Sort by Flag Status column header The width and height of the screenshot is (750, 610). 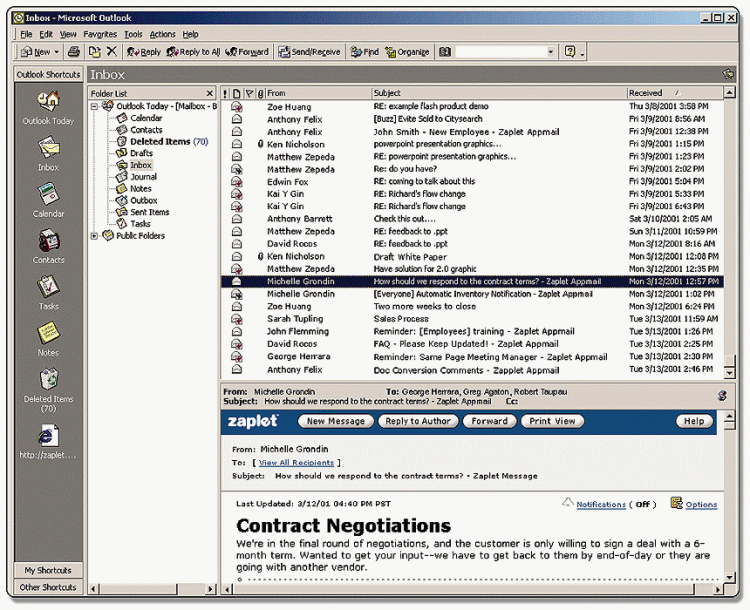tap(249, 93)
